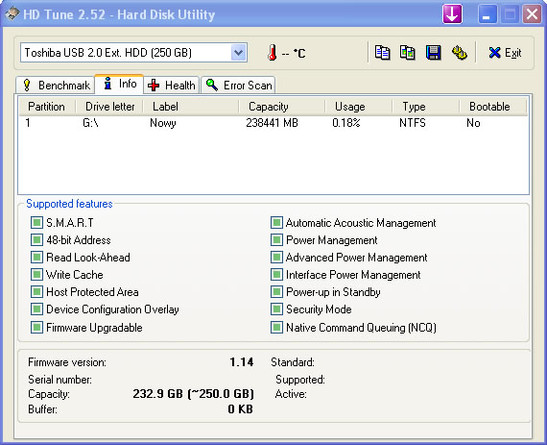This screenshot has height=445, width=547.
Task: Copy screenshot to clipboard icon
Action: coord(407,53)
